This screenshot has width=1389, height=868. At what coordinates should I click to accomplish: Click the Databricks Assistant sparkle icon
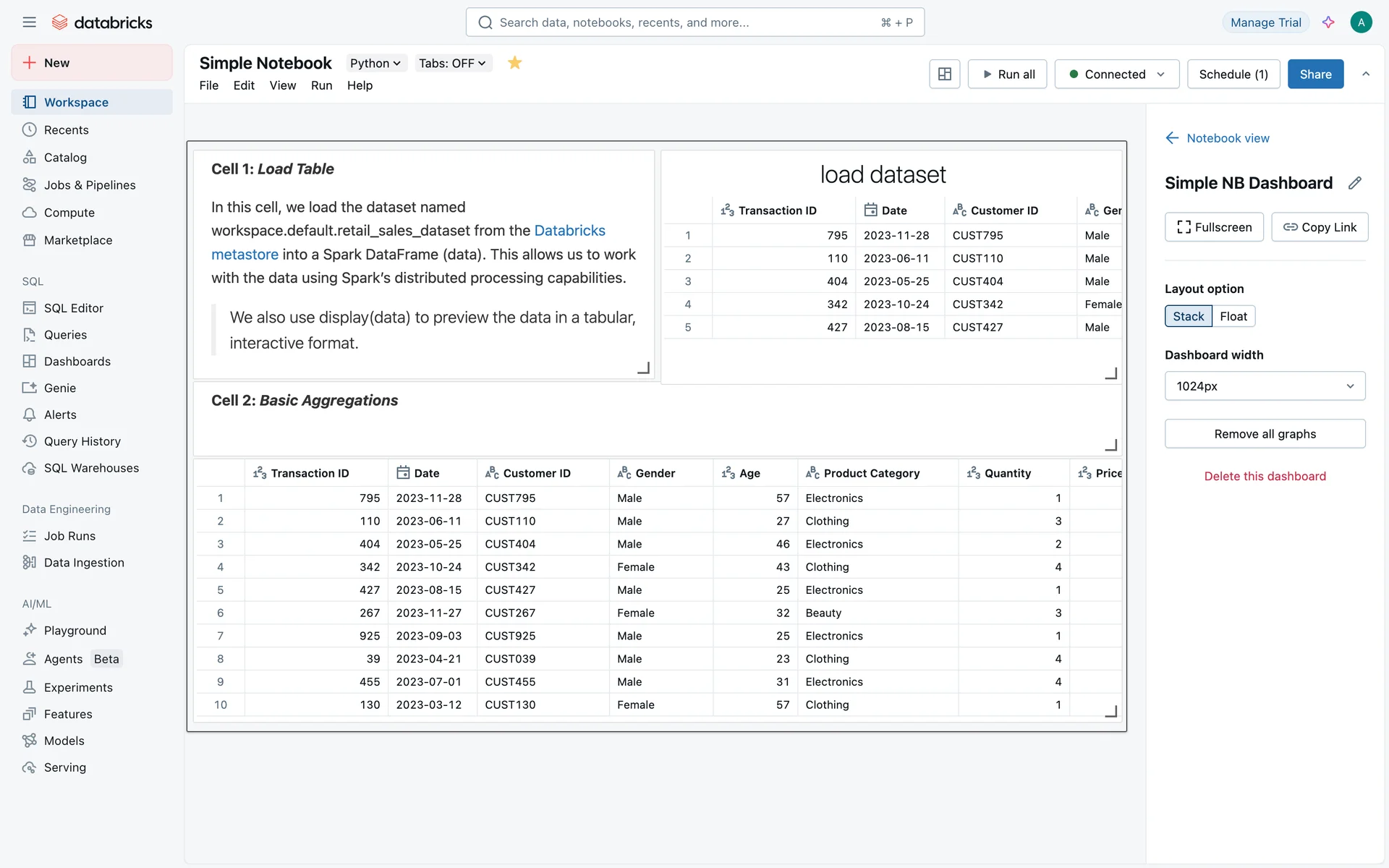pyautogui.click(x=1328, y=22)
